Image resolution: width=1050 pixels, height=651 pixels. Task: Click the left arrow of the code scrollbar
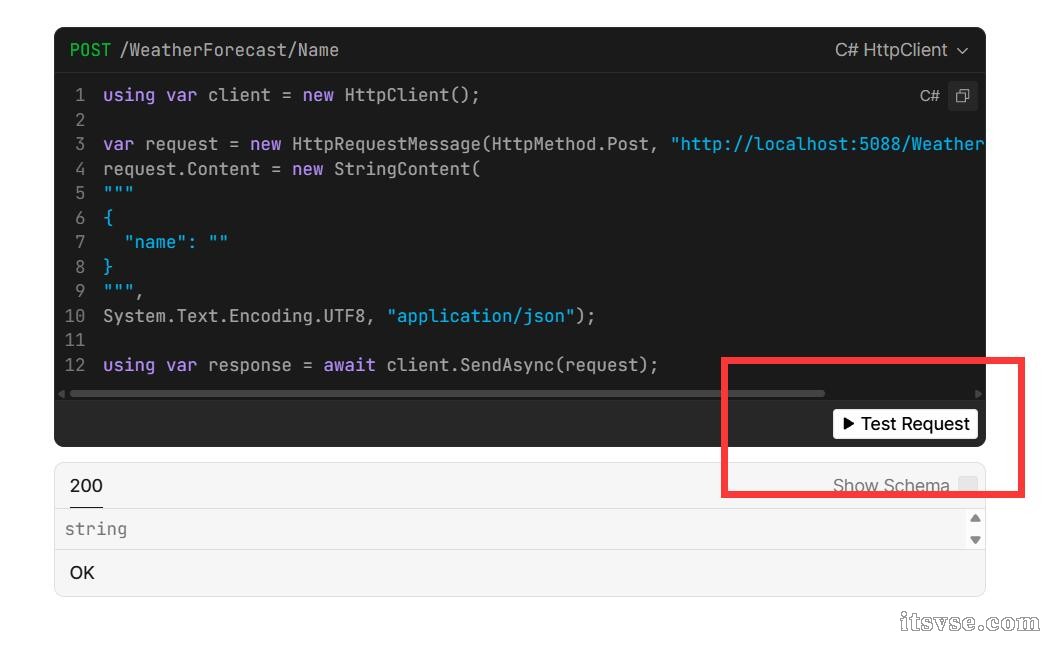62,394
